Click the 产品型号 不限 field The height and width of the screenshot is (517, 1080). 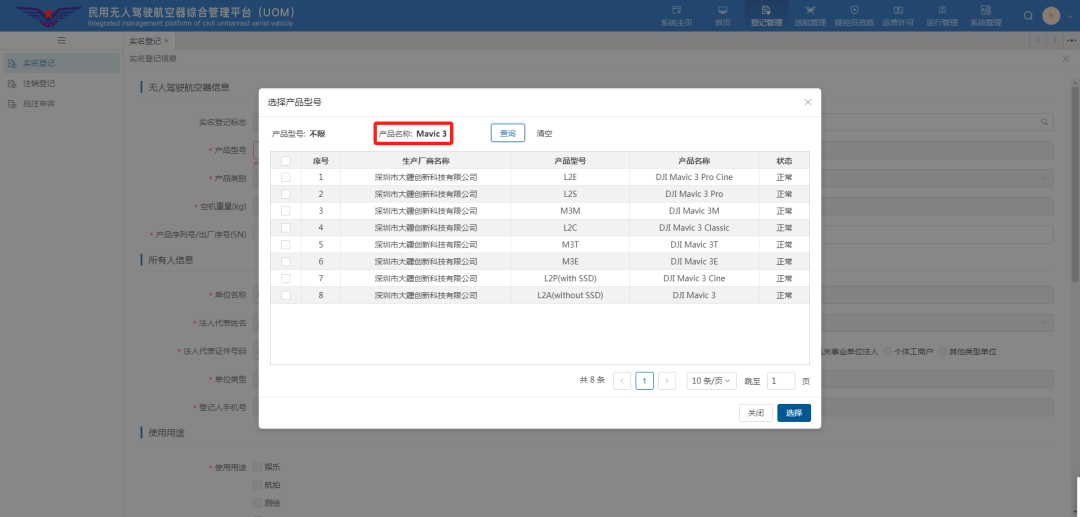click(x=298, y=134)
